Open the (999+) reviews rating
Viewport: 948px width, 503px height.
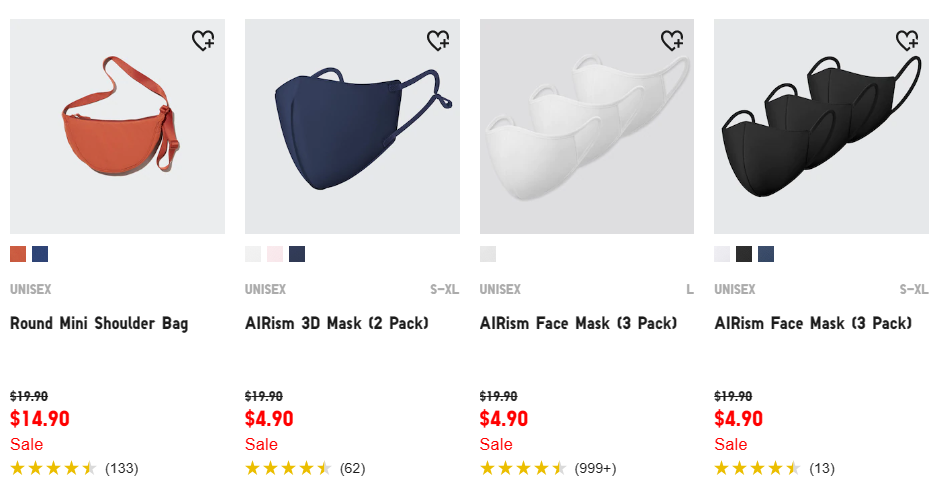[x=596, y=469]
